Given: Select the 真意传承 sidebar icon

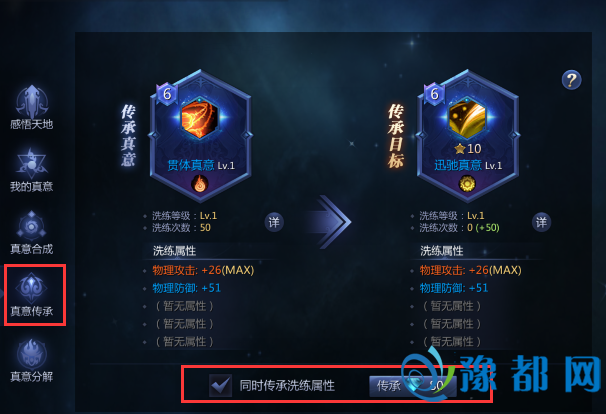Looking at the screenshot, I should pyautogui.click(x=32, y=295).
